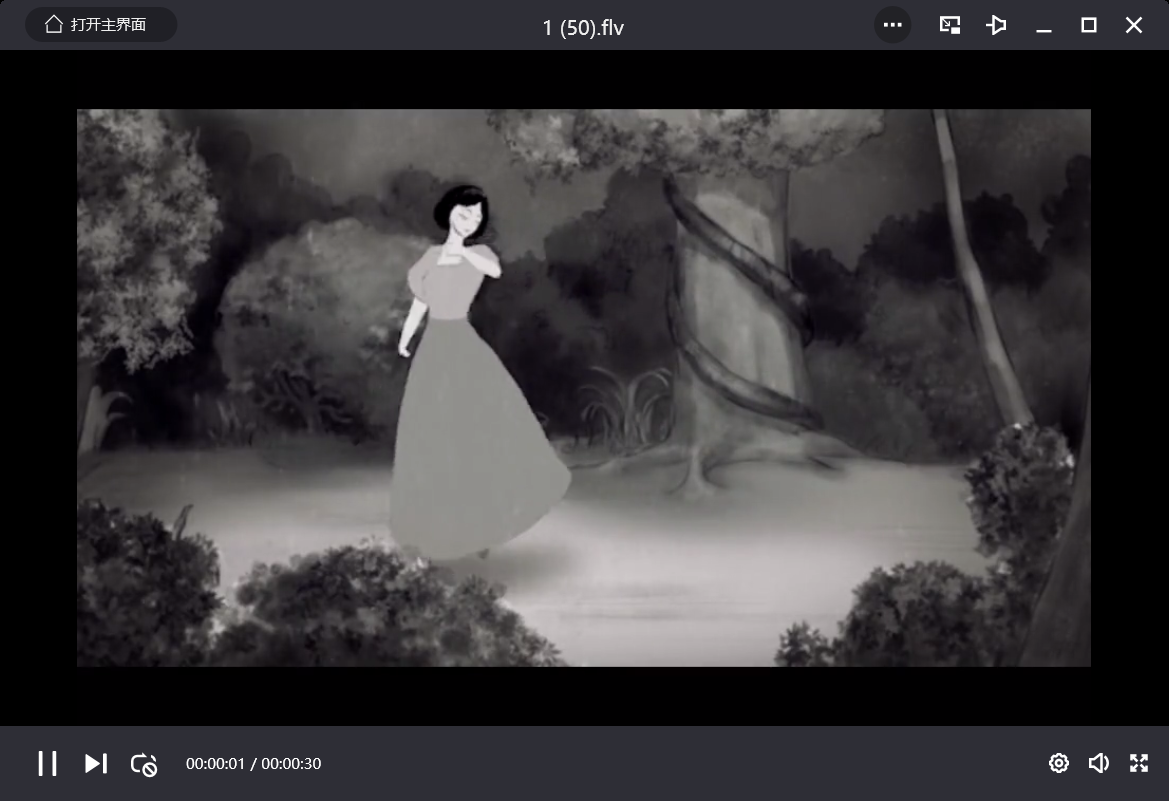The height and width of the screenshot is (801, 1169).
Task: Click the elapsed time 00:00:01 / 00:00:30 display
Action: coord(253,764)
